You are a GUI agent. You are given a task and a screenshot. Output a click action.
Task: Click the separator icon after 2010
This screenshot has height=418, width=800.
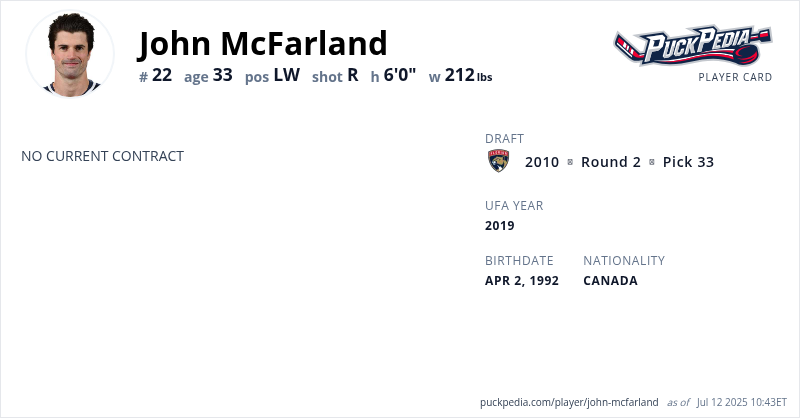(x=570, y=162)
